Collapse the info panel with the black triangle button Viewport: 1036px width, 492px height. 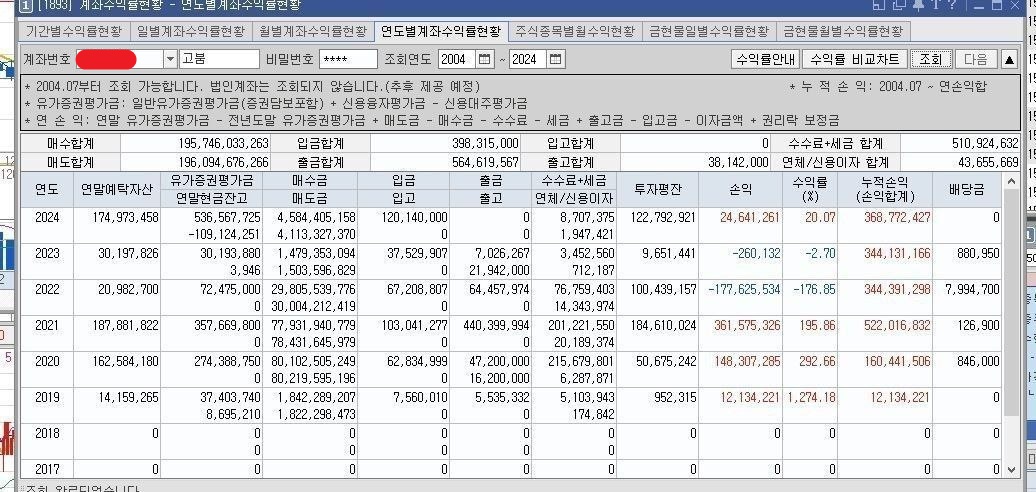pos(1009,60)
